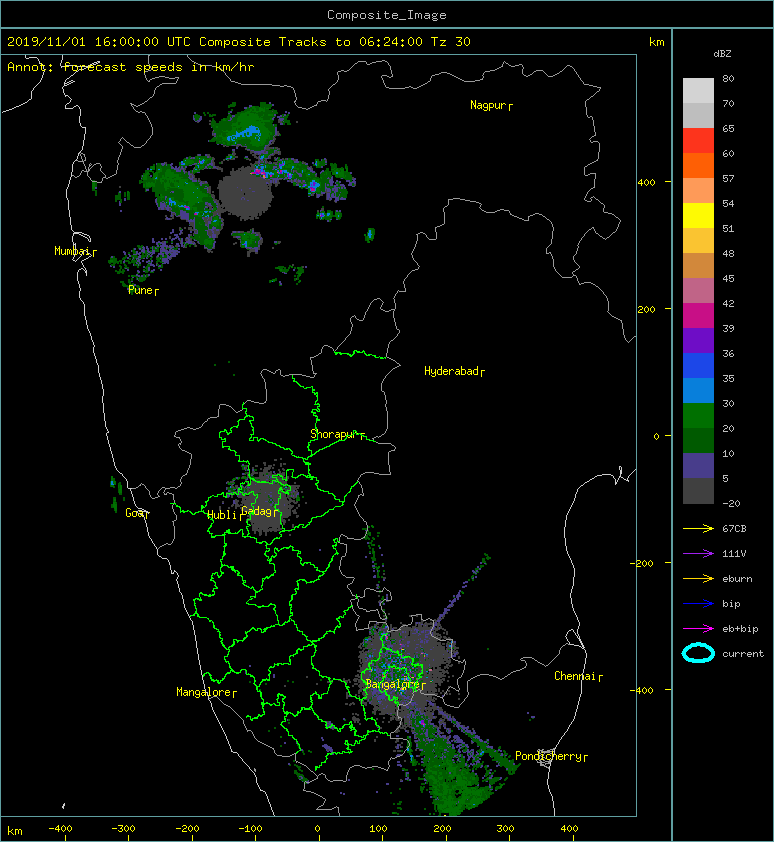Select the bright yellow 51–54 dBZ band
The height and width of the screenshot is (842, 774).
[698, 216]
